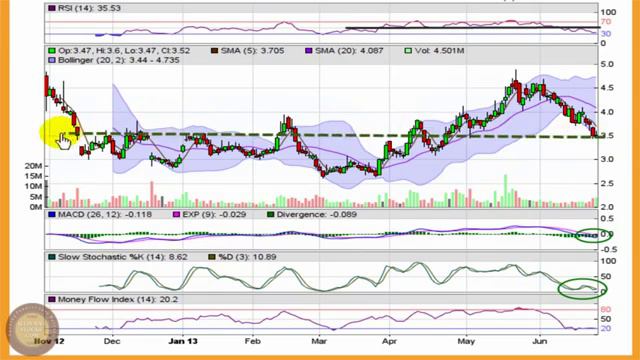Select the 'Vol: 4.501M' label
This screenshot has width=640, height=360.
(439, 51)
